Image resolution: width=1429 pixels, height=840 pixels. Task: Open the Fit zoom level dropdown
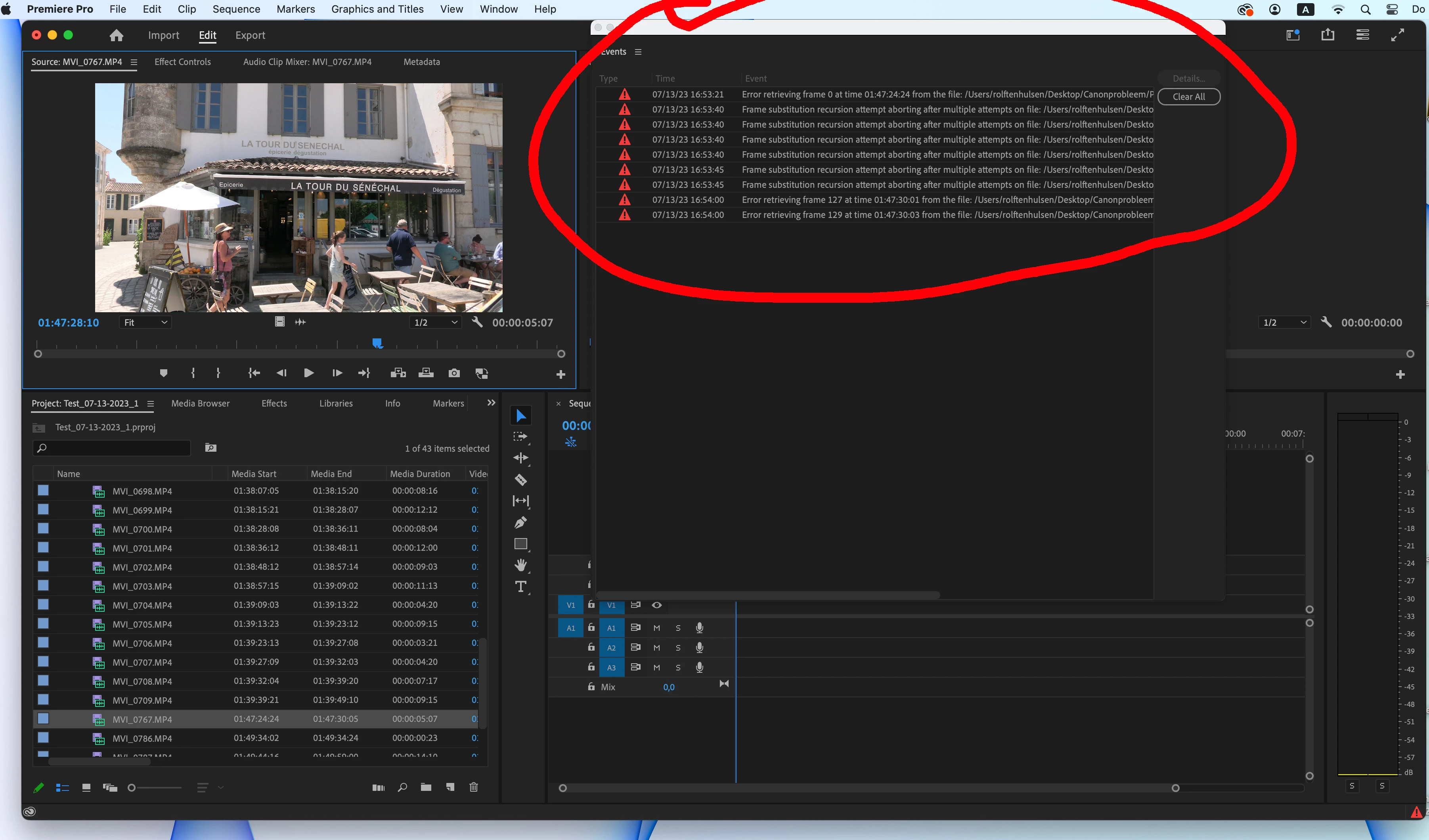point(146,323)
